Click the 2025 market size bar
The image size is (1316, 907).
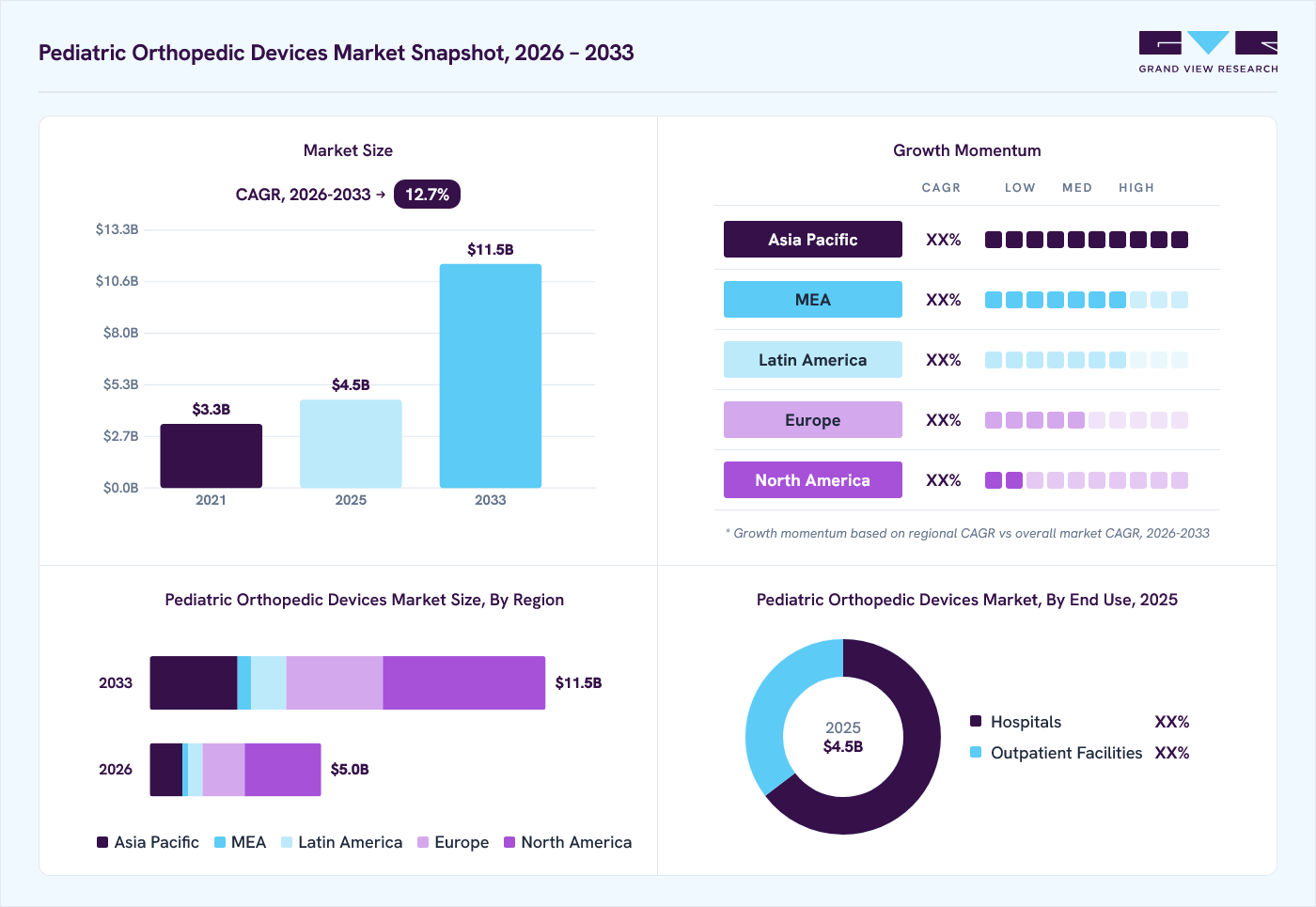tap(351, 444)
